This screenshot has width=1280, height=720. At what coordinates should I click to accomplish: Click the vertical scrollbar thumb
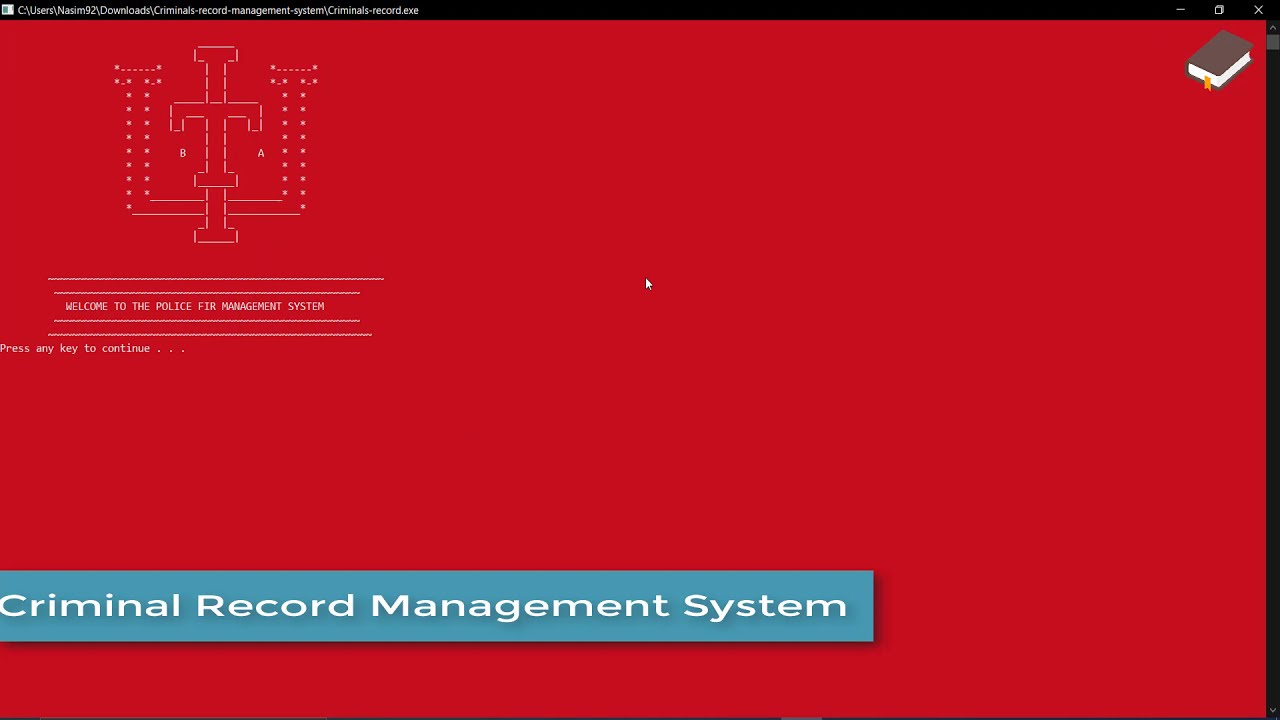(1273, 43)
